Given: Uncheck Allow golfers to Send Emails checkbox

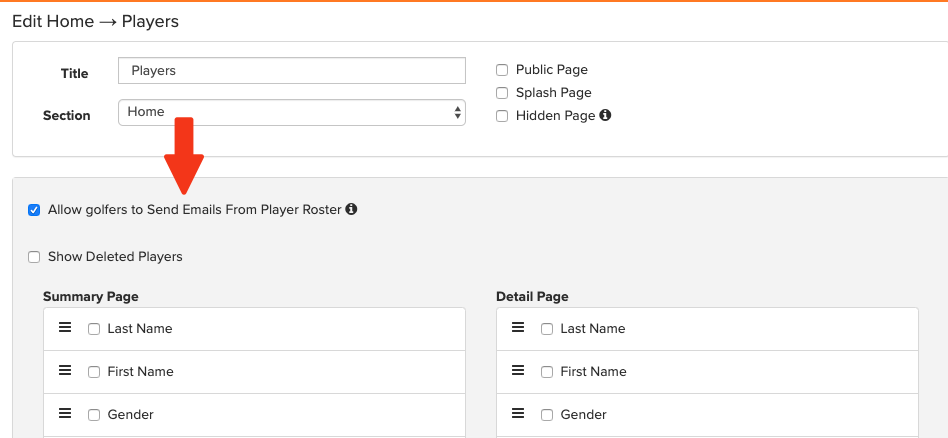Looking at the screenshot, I should point(34,211).
